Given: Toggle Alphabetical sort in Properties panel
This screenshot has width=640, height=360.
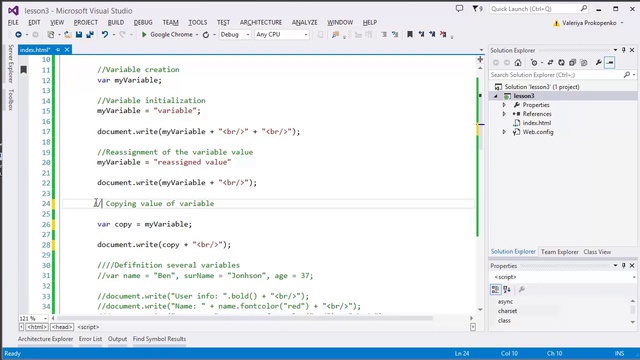Looking at the screenshot, I should (x=507, y=289).
